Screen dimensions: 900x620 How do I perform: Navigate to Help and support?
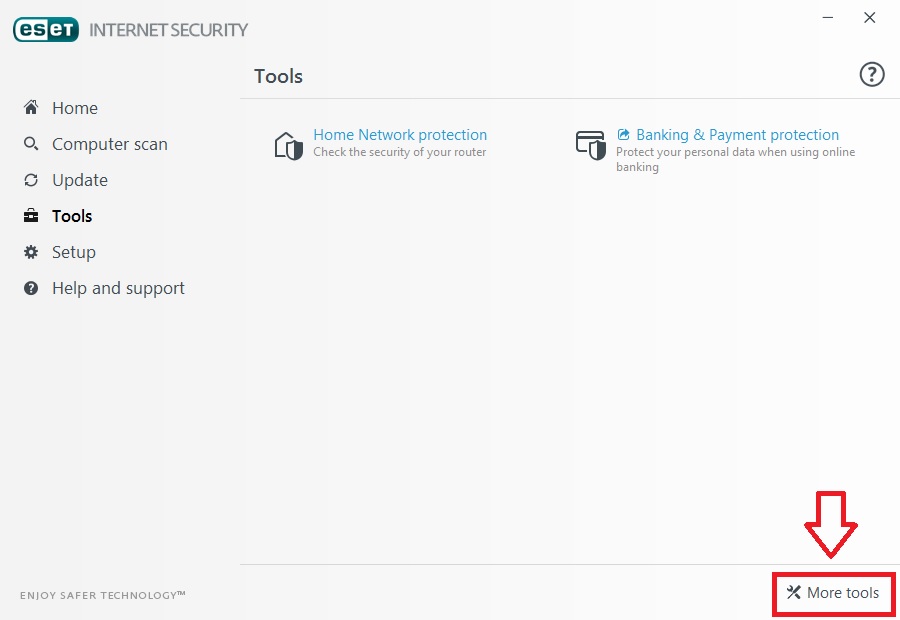tap(118, 288)
